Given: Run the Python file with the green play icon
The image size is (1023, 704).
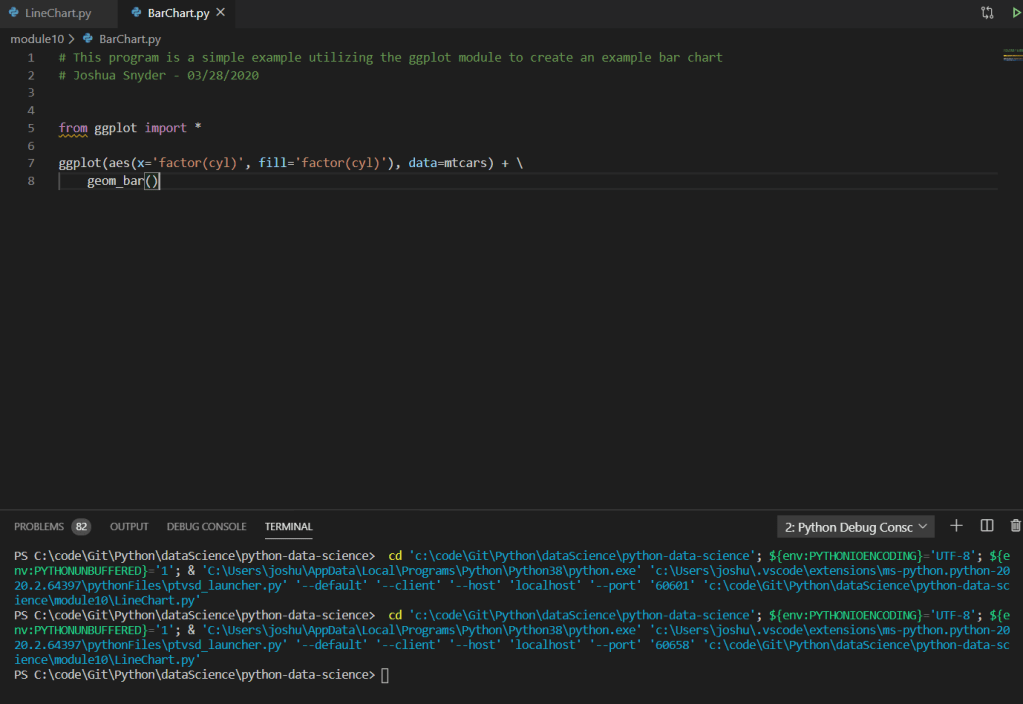Looking at the screenshot, I should point(1016,13).
